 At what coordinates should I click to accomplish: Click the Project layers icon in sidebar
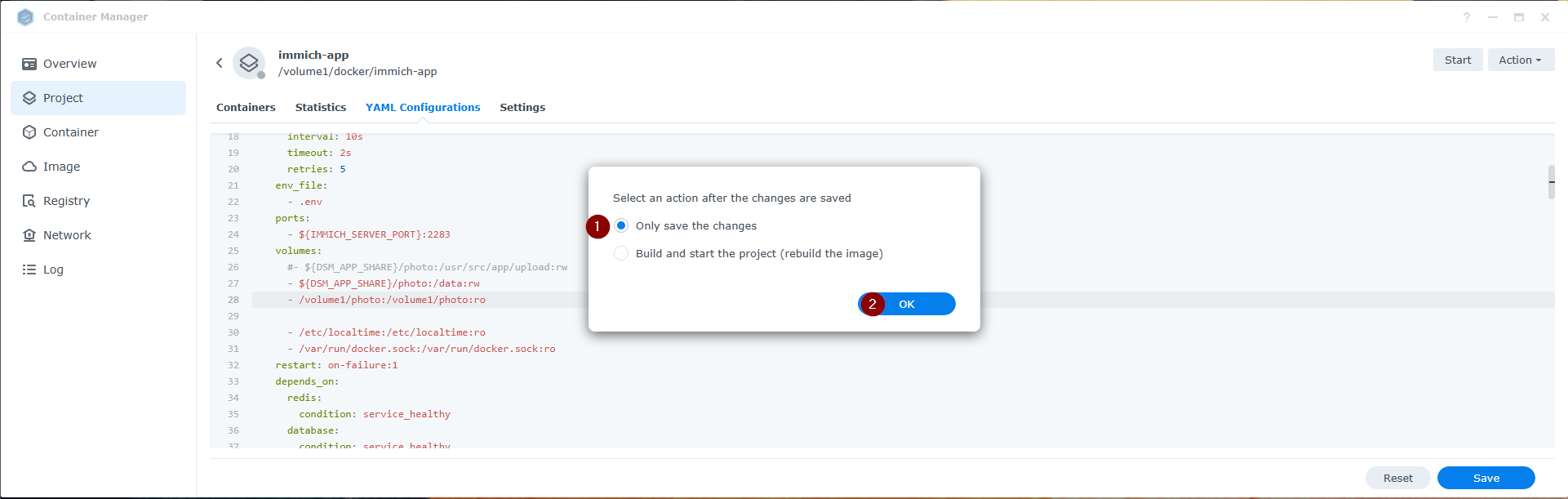(29, 98)
